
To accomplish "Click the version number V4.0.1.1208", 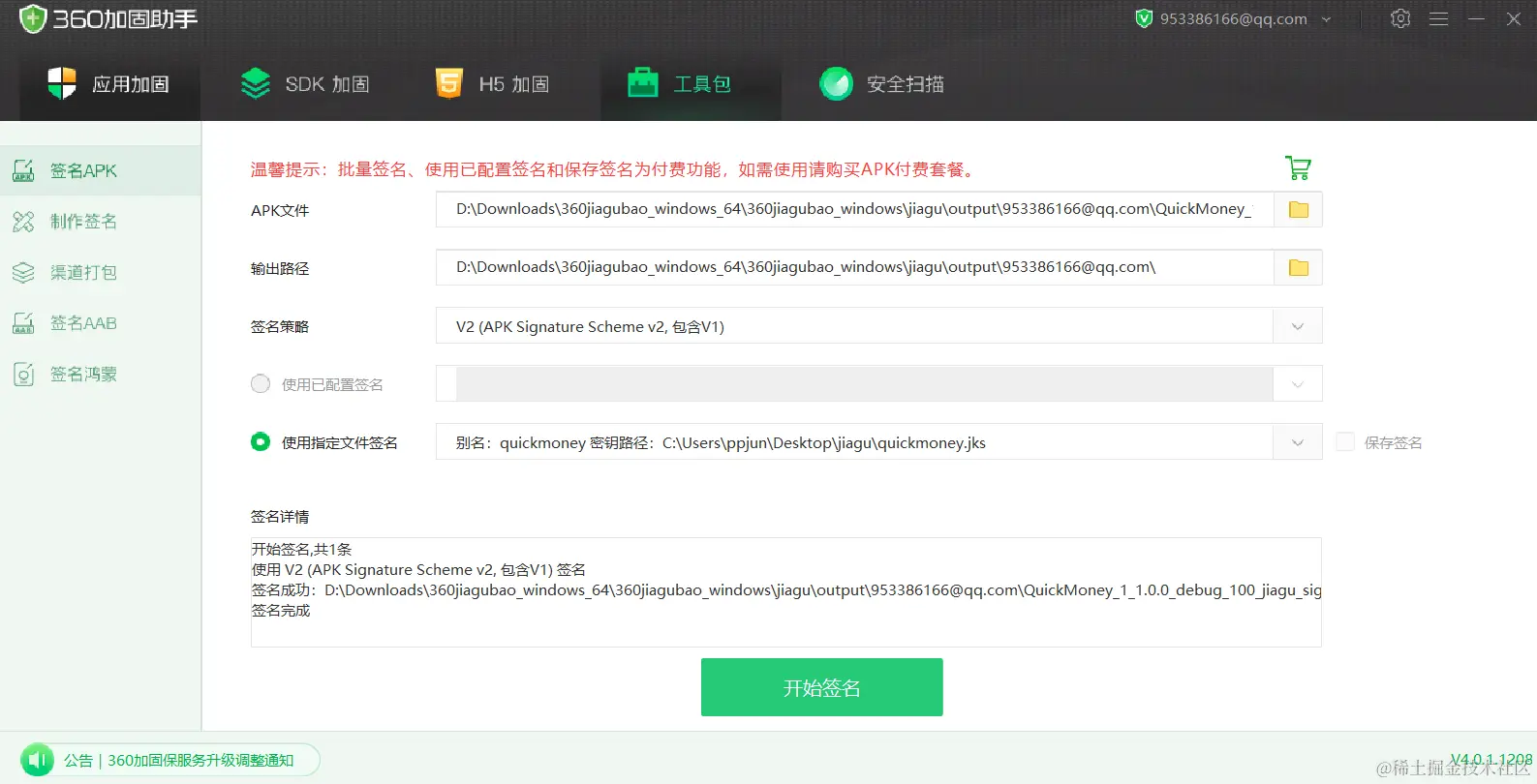I will coord(1491,760).
